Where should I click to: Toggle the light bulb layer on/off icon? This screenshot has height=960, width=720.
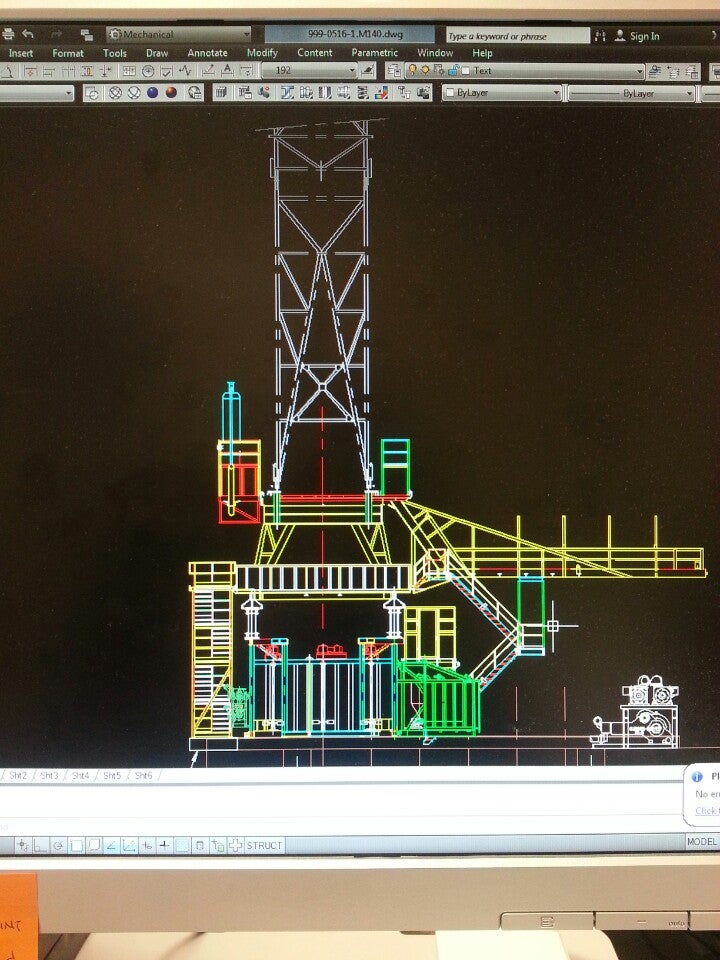click(412, 71)
